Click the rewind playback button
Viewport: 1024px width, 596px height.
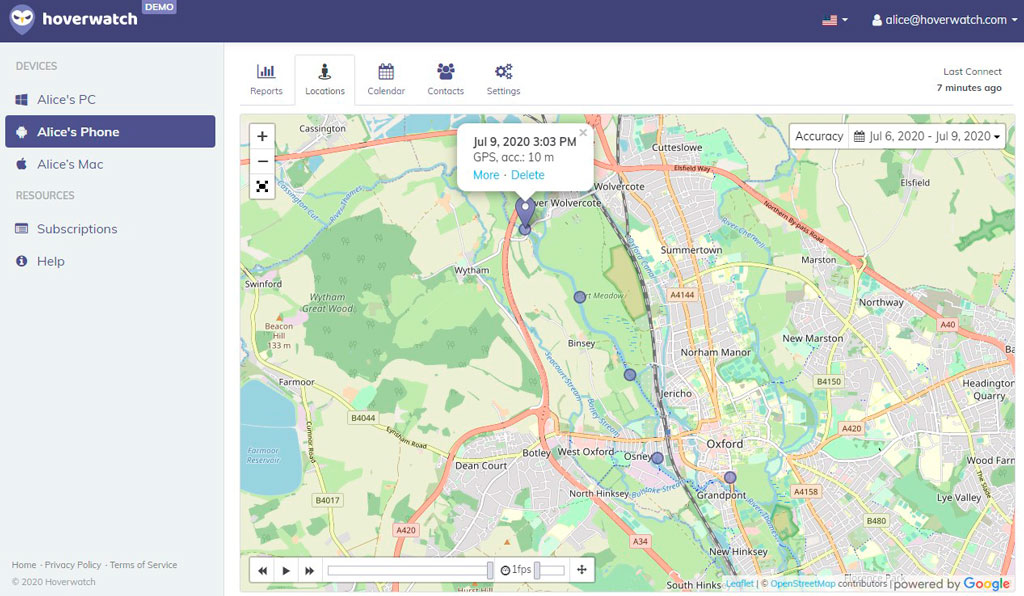(263, 571)
